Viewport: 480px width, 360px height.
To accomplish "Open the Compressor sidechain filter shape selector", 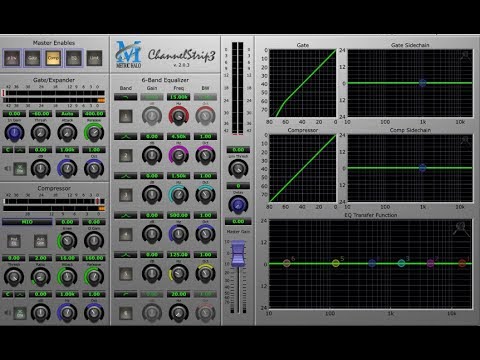I will (x=20, y=294).
